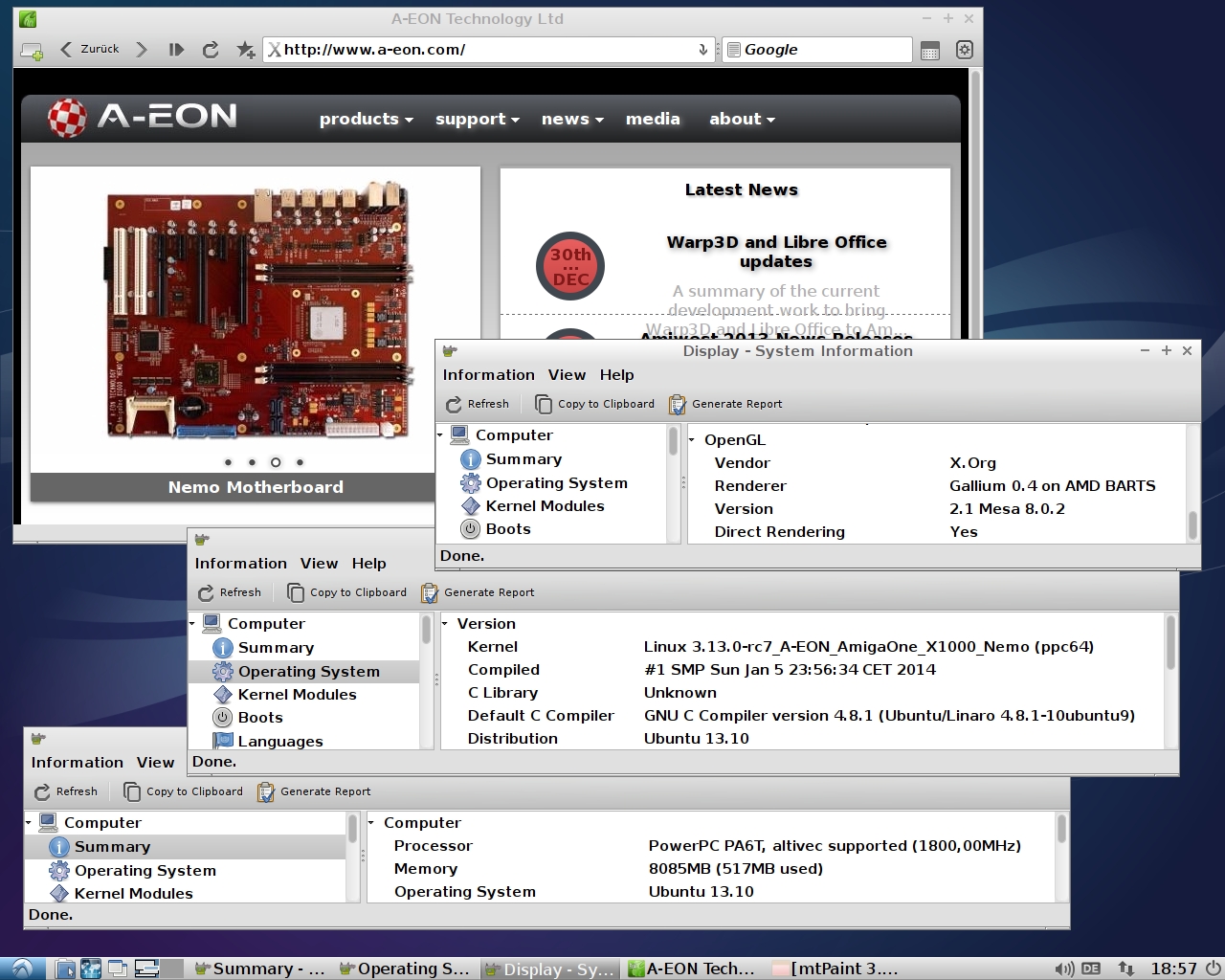The image size is (1225, 980).
Task: Click Refresh in the Operating System window
Action: tap(230, 592)
